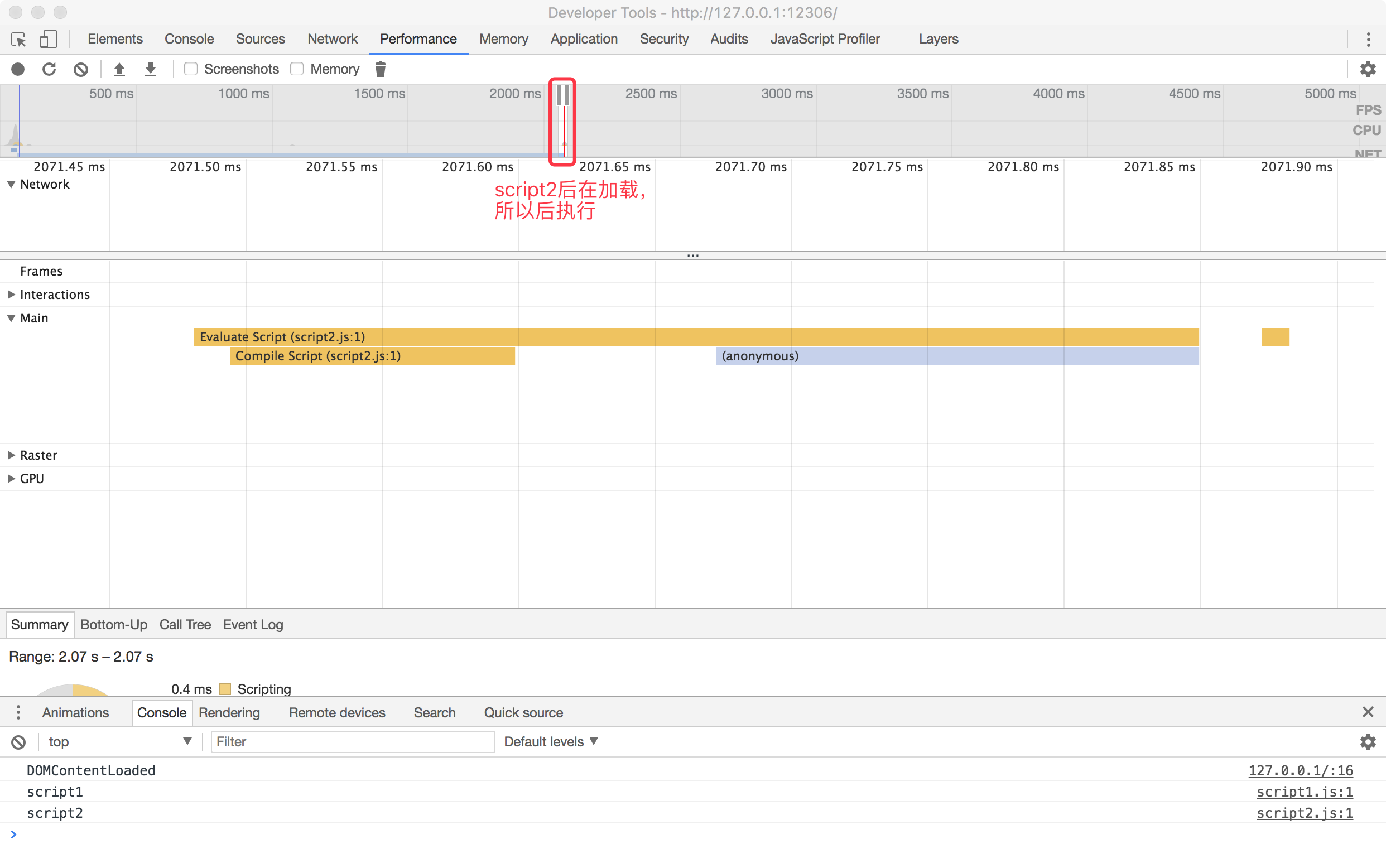The height and width of the screenshot is (868, 1386).
Task: Toggle the device toolbar icon
Action: click(48, 39)
